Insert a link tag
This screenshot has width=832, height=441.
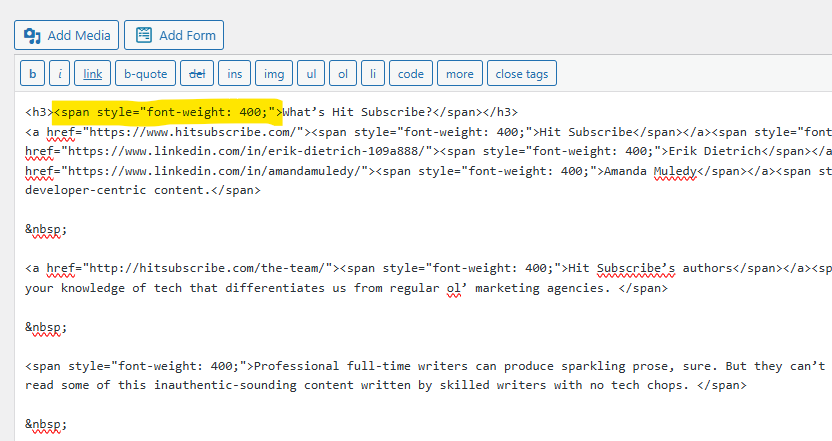[x=92, y=73]
